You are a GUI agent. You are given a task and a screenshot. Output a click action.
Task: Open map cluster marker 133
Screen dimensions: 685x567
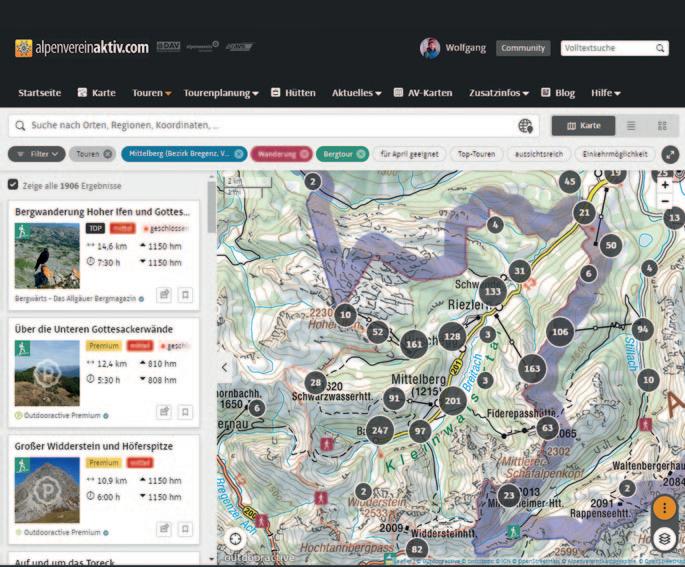click(x=493, y=291)
